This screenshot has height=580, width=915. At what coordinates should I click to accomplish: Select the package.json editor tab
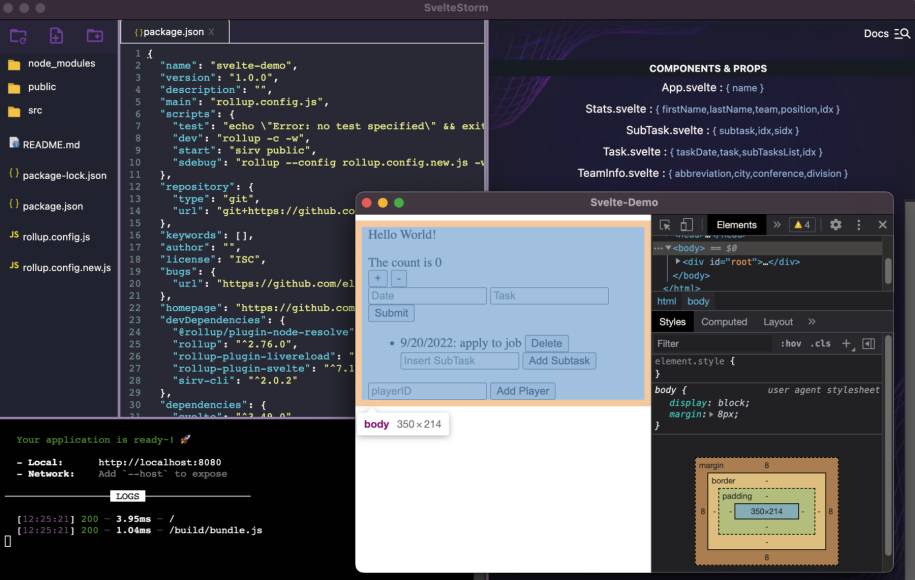coord(173,32)
